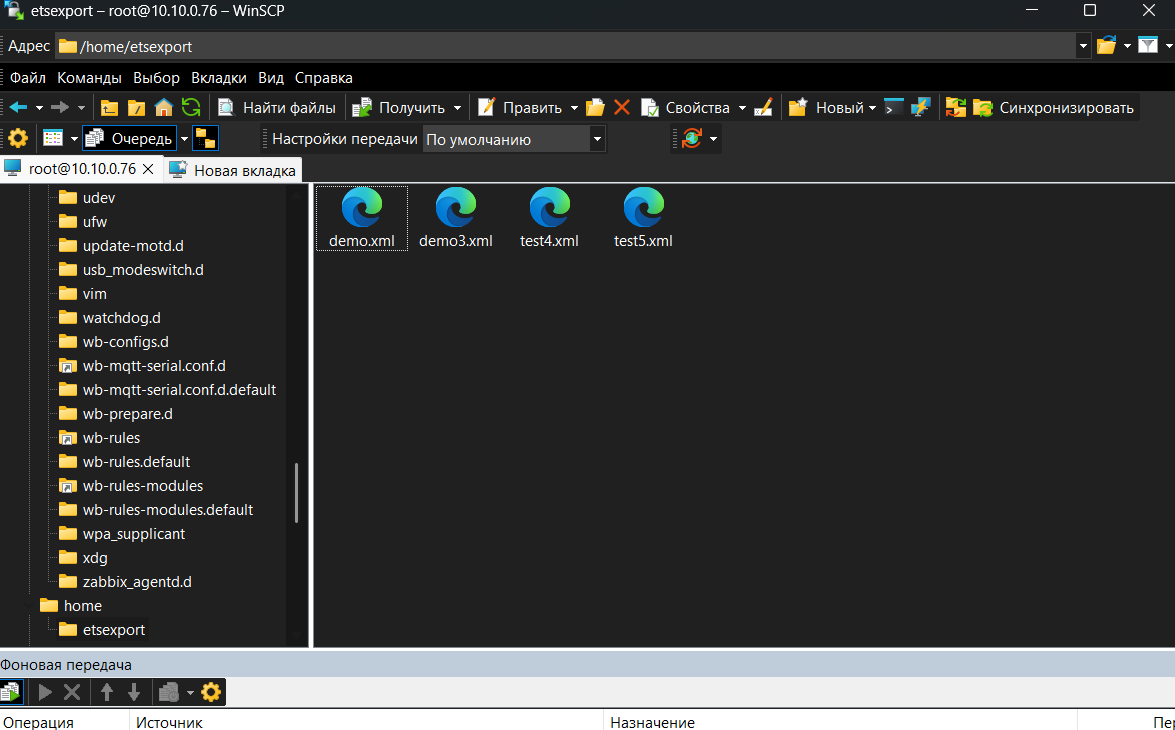Move queue item down with the arrow

[134, 692]
